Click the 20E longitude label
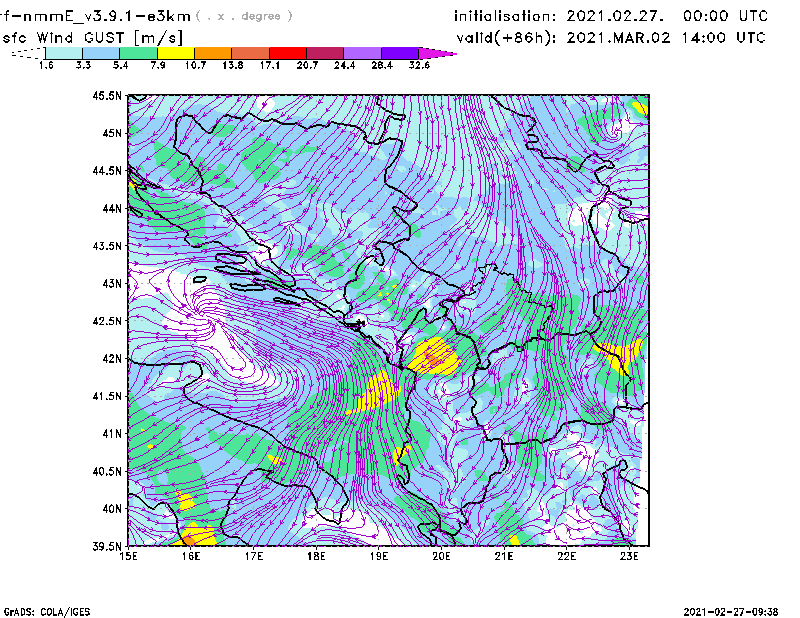Viewport: 800px width, 618px height. coord(441,556)
